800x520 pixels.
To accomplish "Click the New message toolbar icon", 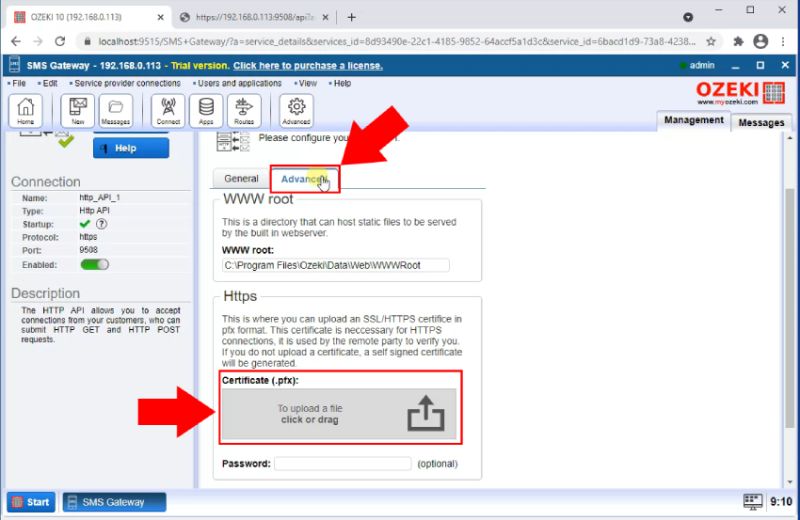I will [78, 110].
